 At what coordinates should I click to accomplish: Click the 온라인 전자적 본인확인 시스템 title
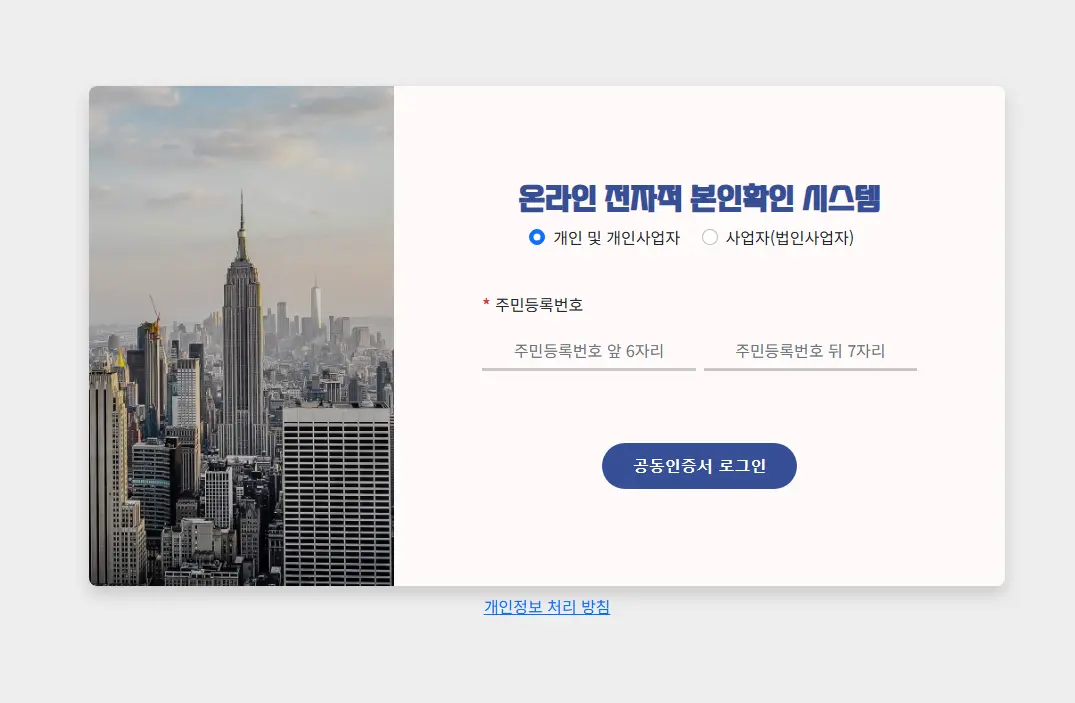(700, 198)
